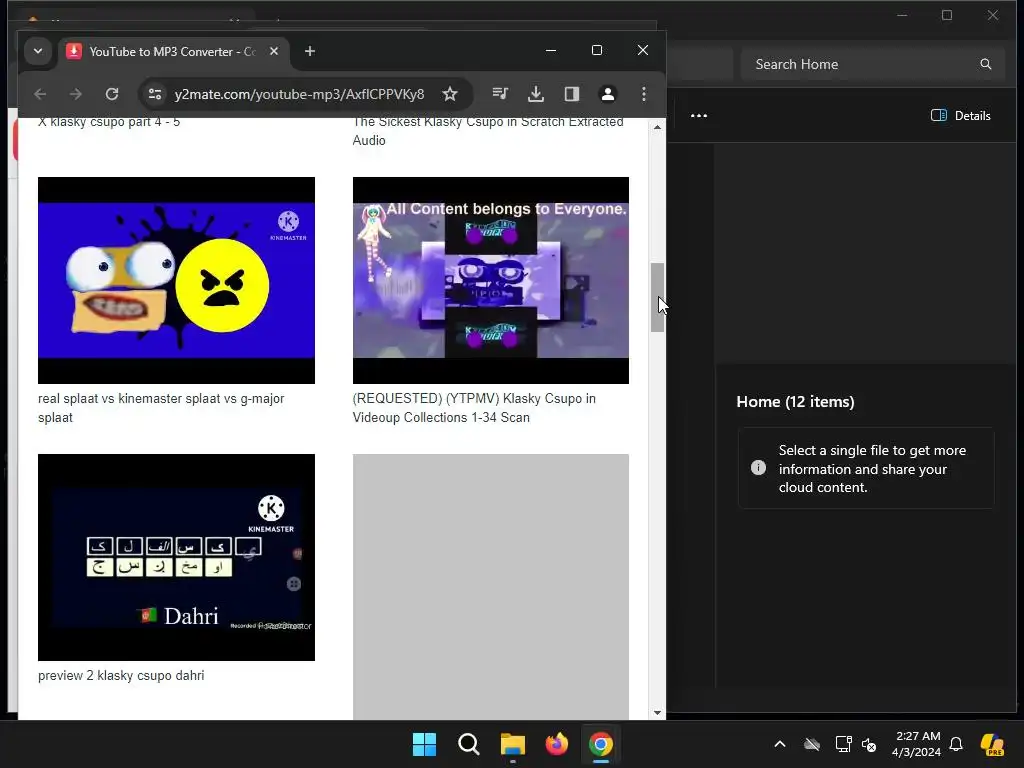
Task: Open a new Chrome tab
Action: (x=310, y=51)
